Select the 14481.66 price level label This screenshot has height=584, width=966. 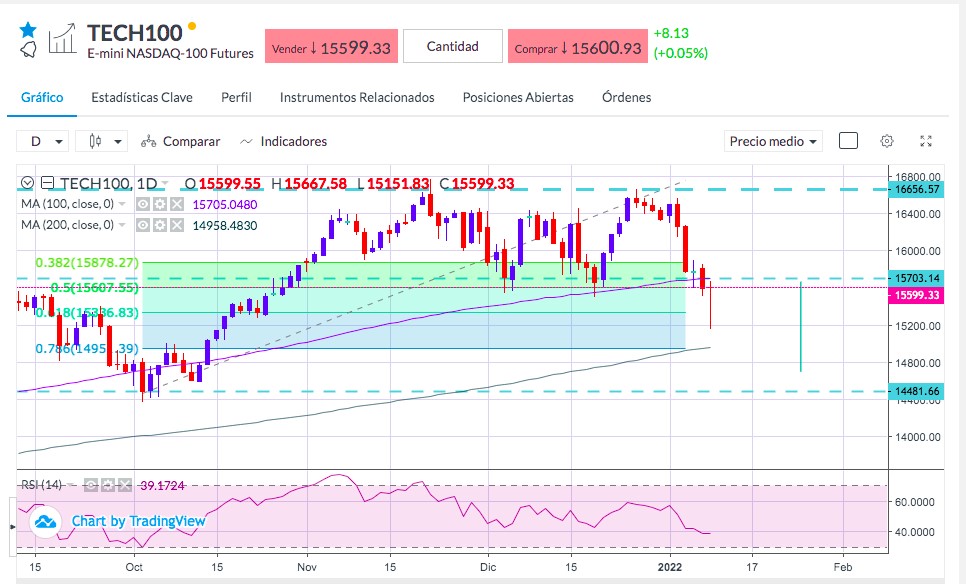point(916,391)
